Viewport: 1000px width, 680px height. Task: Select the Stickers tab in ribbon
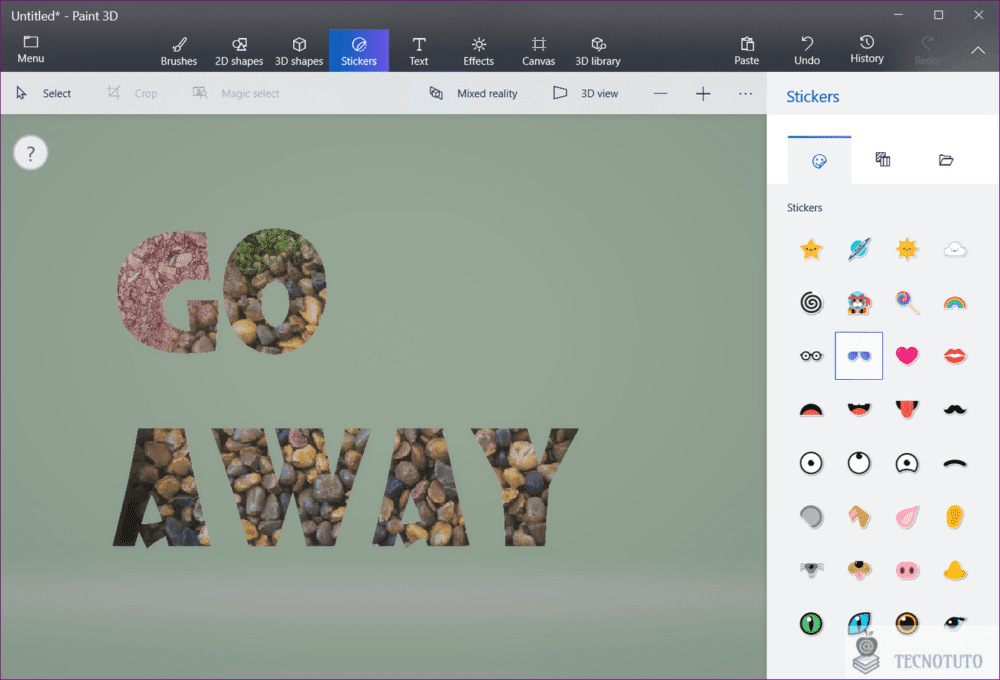click(359, 51)
